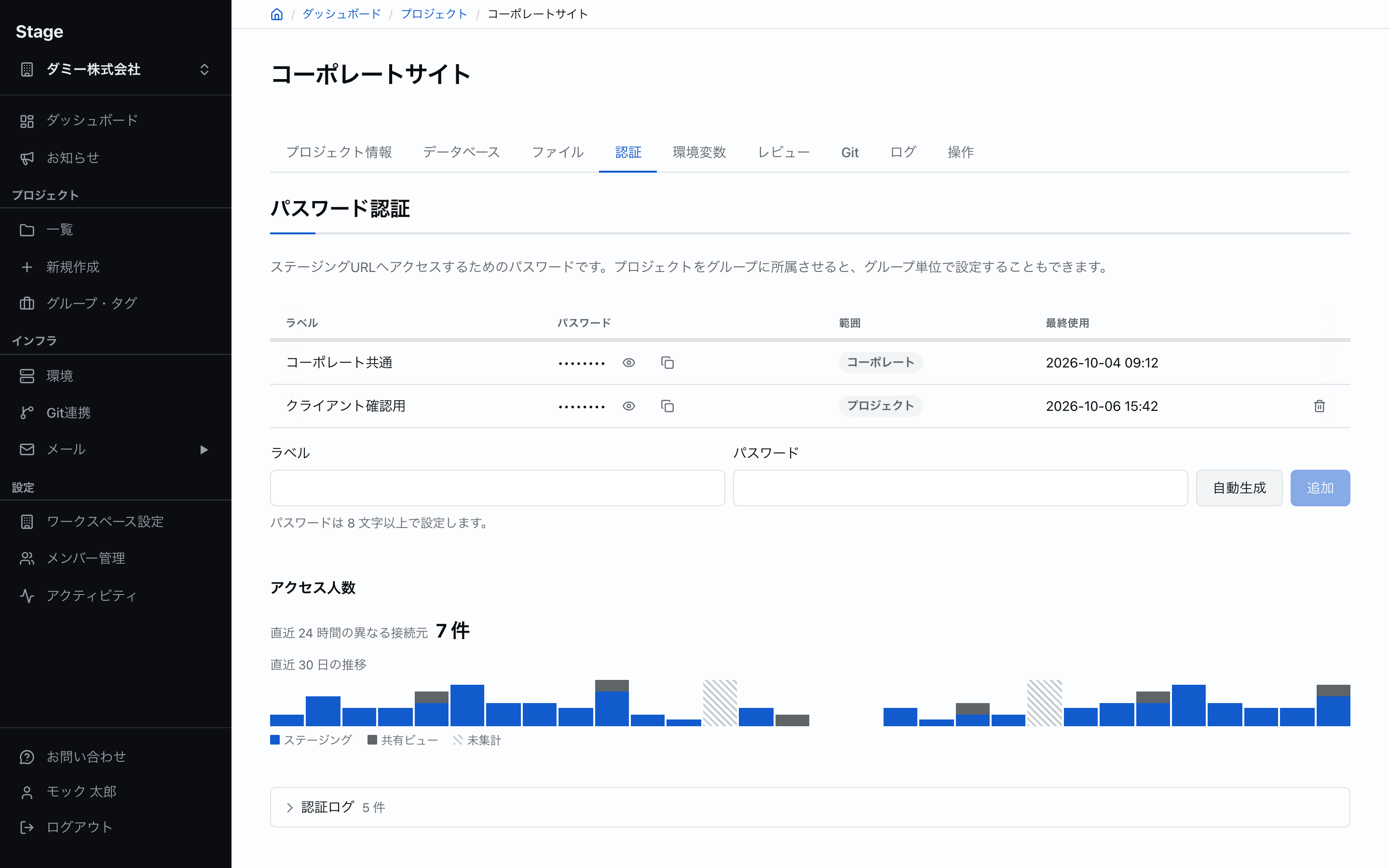
Task: Open the 操作 tab
Action: point(960,152)
